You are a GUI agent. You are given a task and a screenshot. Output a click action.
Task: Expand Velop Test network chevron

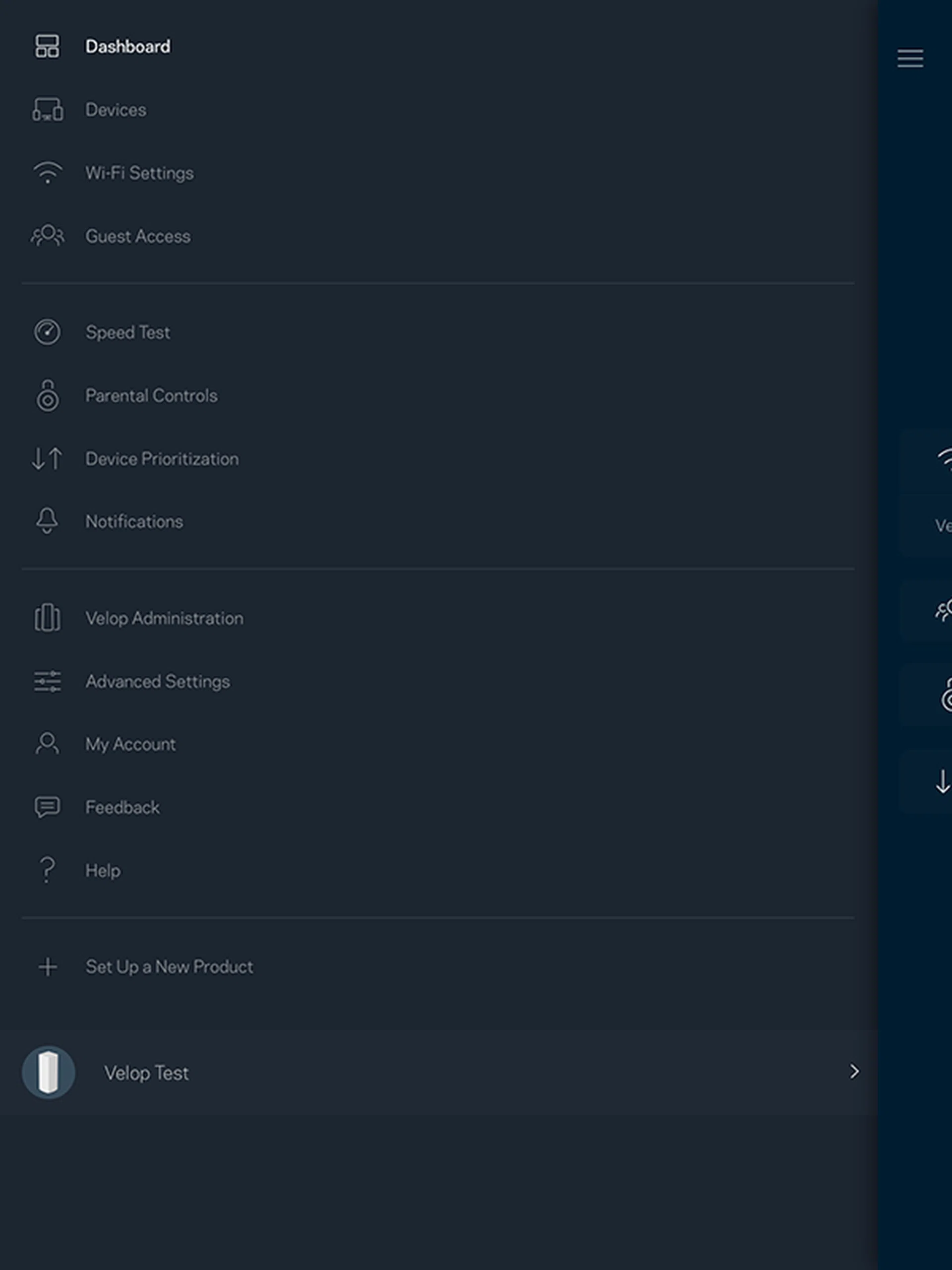[854, 1072]
